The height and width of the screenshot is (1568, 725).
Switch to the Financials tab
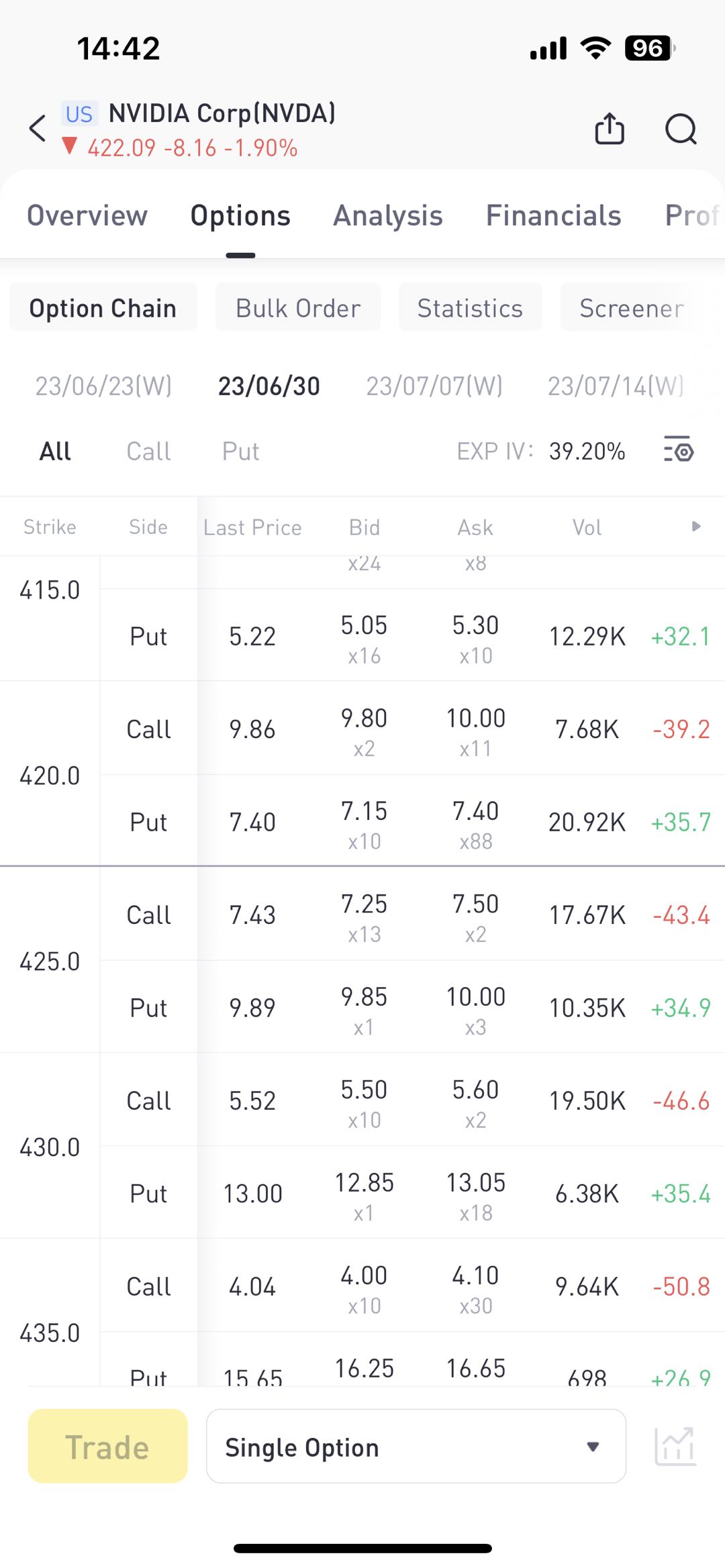[x=553, y=216]
